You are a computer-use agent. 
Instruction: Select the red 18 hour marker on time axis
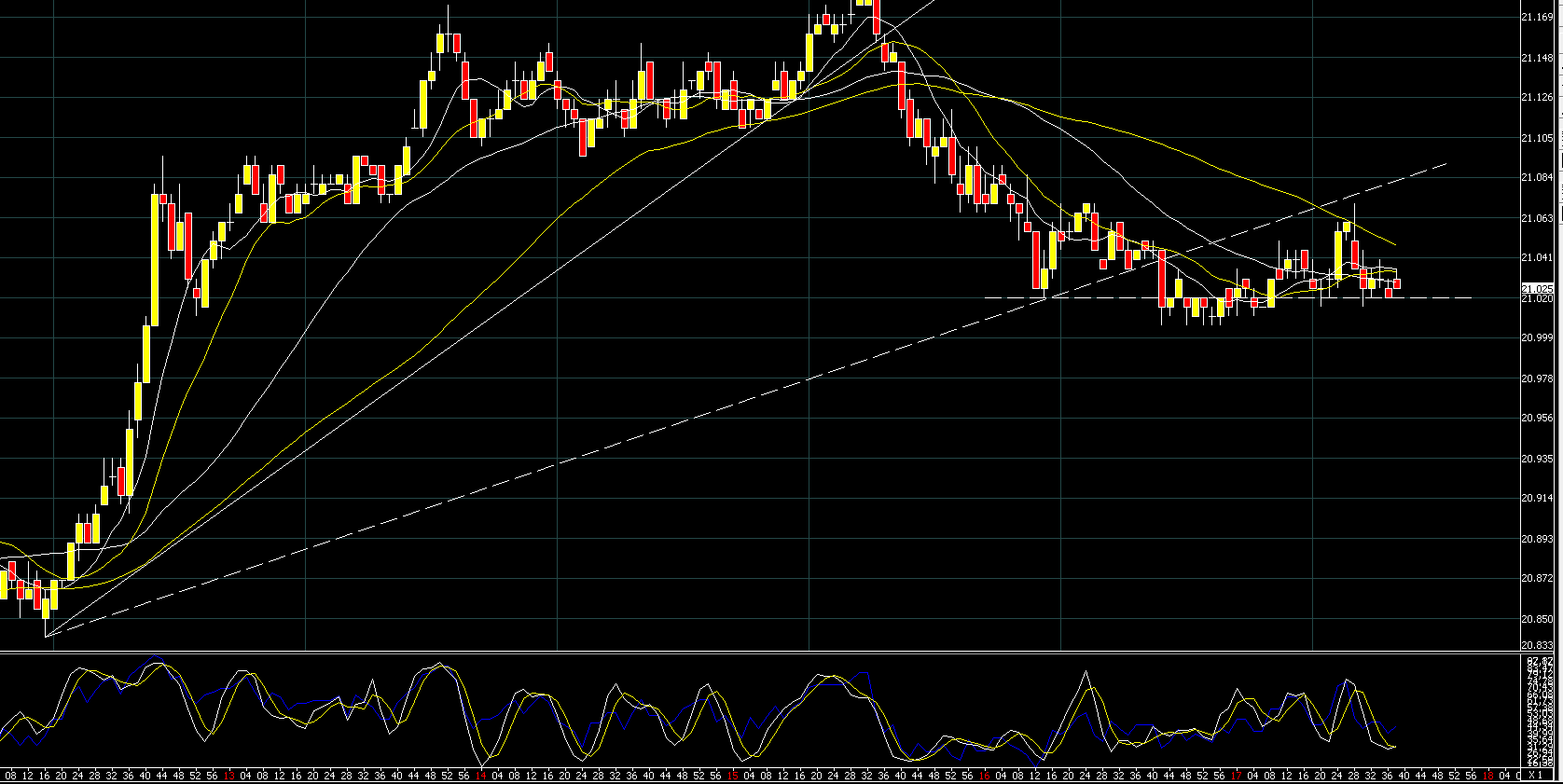click(x=1488, y=776)
